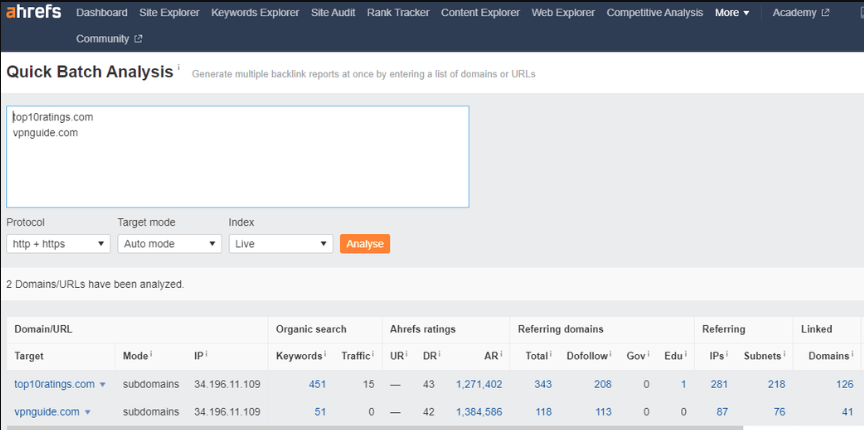
Task: Open 218 referring subnets
Action: [776, 384]
